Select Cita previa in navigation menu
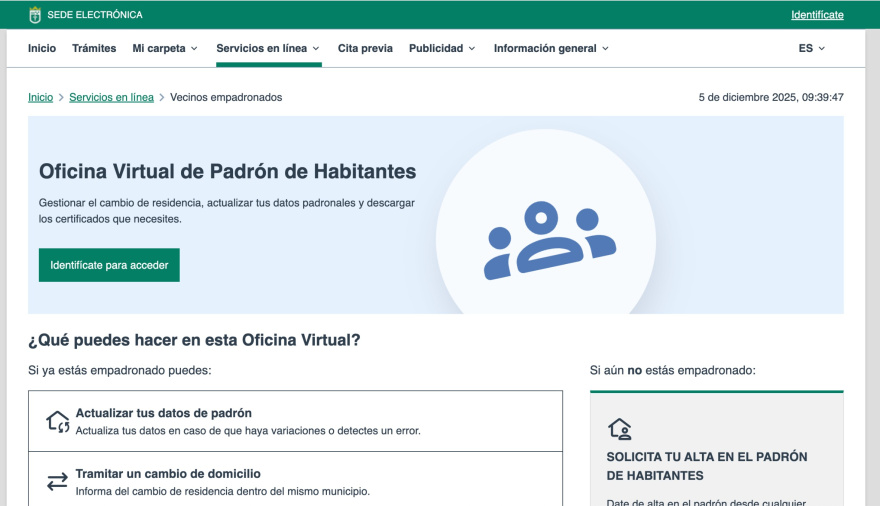Viewport: 880px width, 506px height. 365,48
